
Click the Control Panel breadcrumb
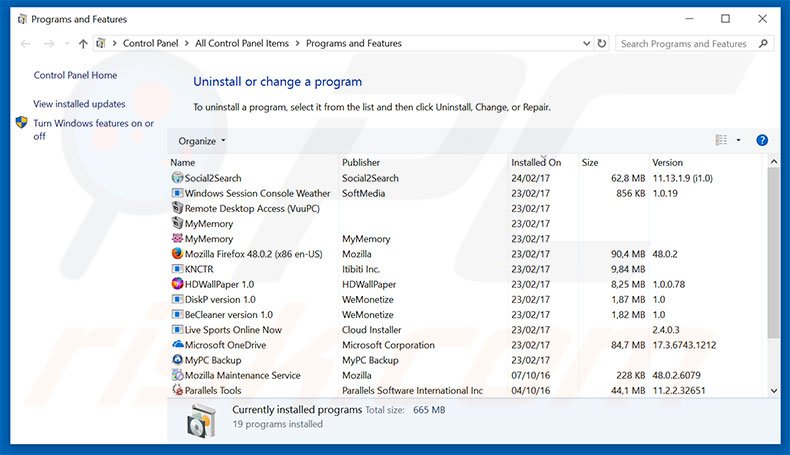[x=151, y=43]
